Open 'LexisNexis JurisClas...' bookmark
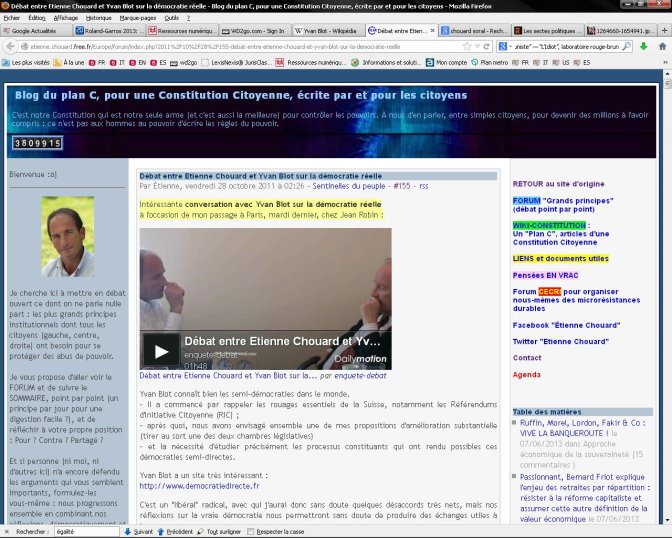This screenshot has width=672, height=538. 236,63
